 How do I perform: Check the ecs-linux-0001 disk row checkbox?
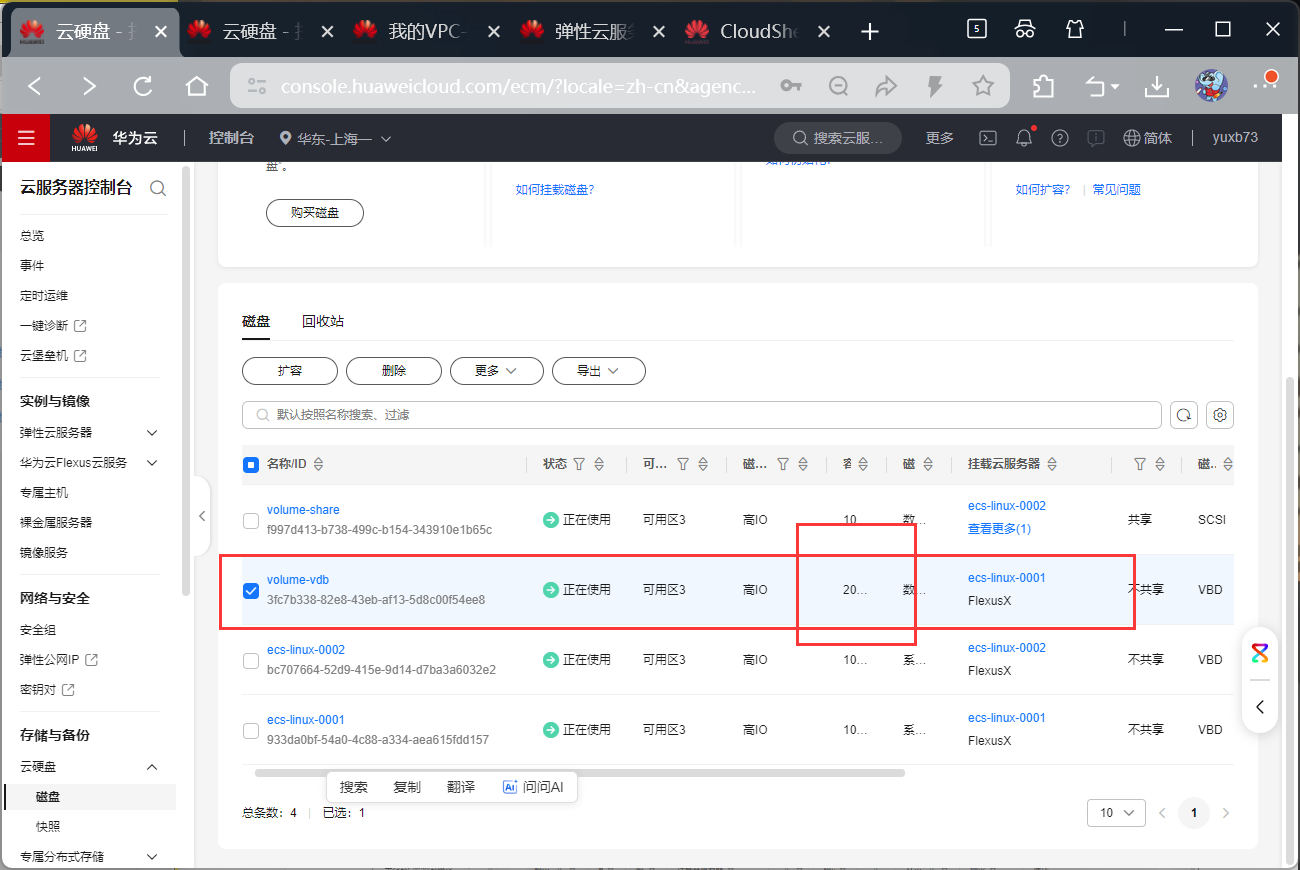click(251, 730)
